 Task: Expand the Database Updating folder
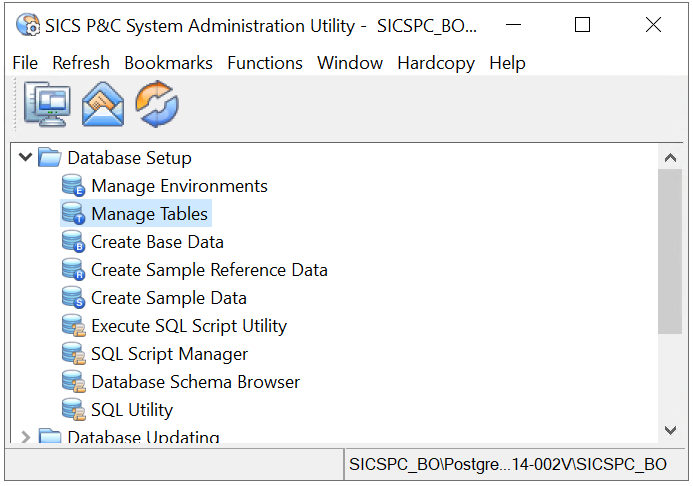pyautogui.click(x=25, y=437)
